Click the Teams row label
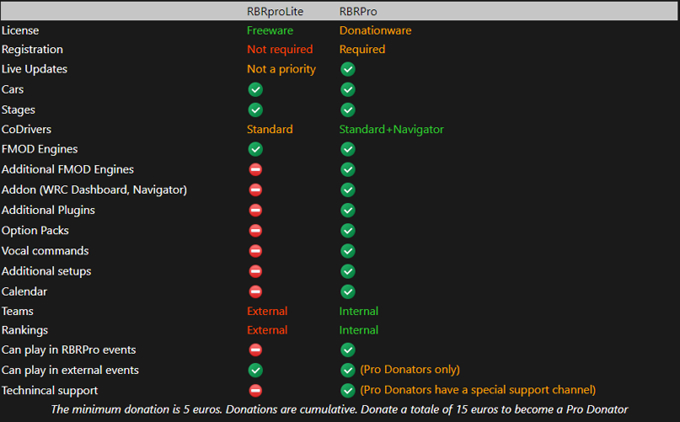Screen dimensions: 680x422 (17, 311)
